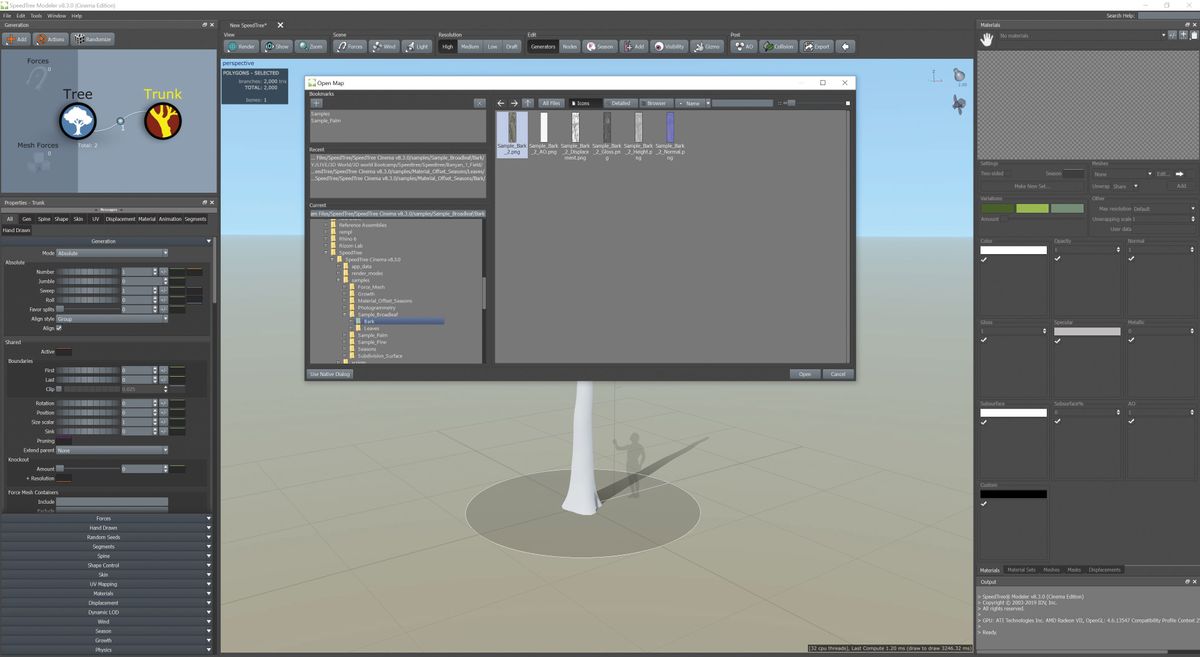Image resolution: width=1200 pixels, height=657 pixels.
Task: Activate the Render view icon
Action: pos(240,46)
